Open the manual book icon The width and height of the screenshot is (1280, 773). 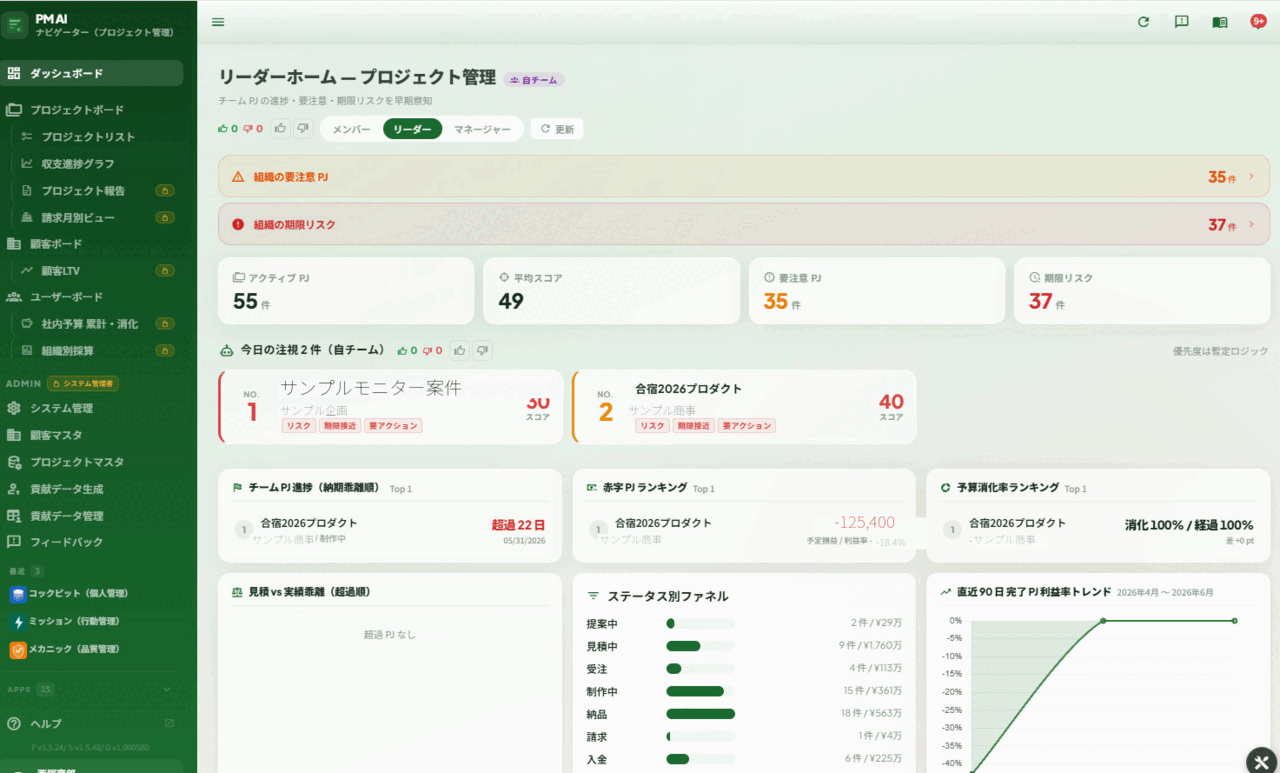coord(1219,22)
